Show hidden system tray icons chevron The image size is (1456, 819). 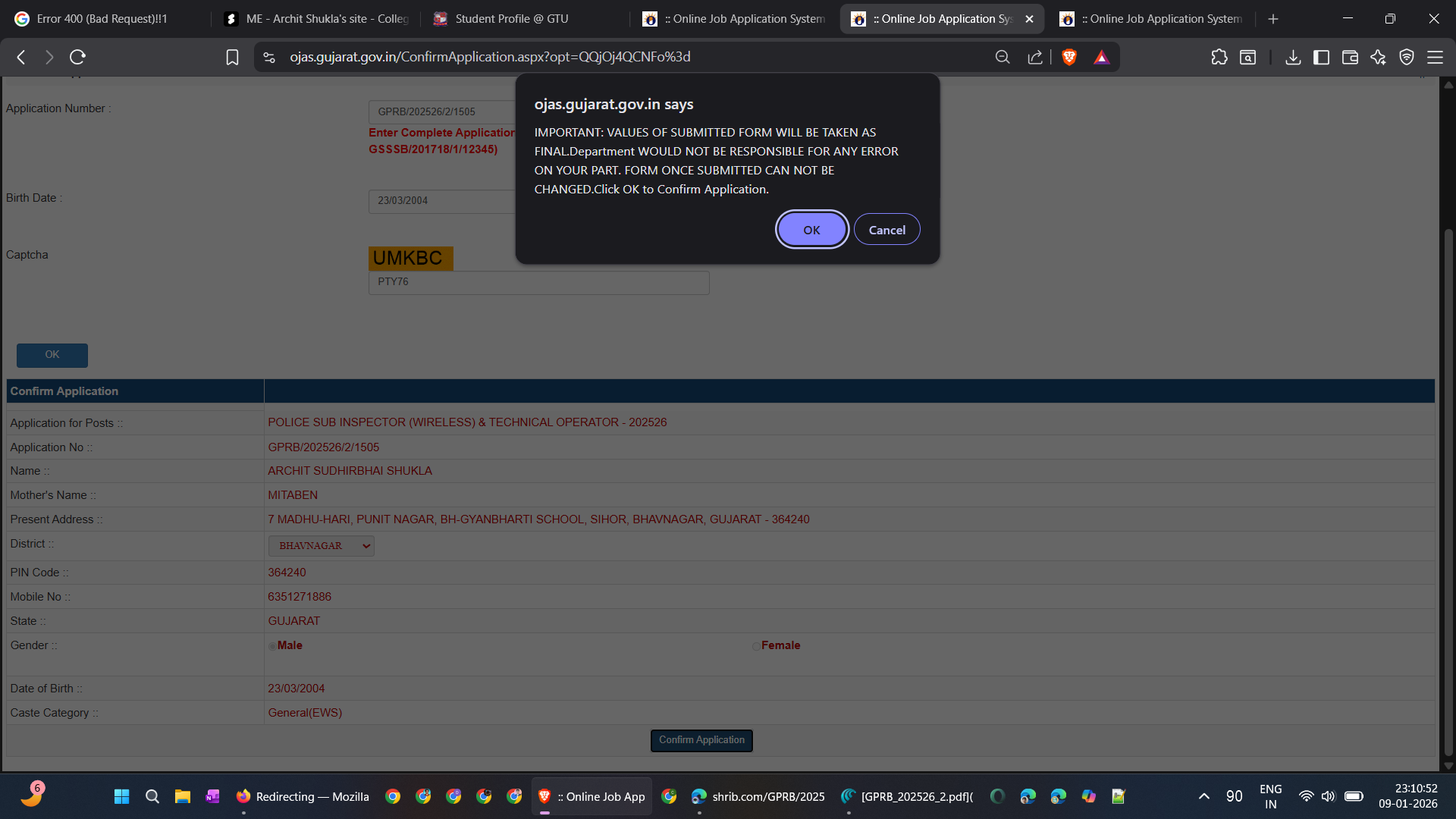tap(1203, 796)
